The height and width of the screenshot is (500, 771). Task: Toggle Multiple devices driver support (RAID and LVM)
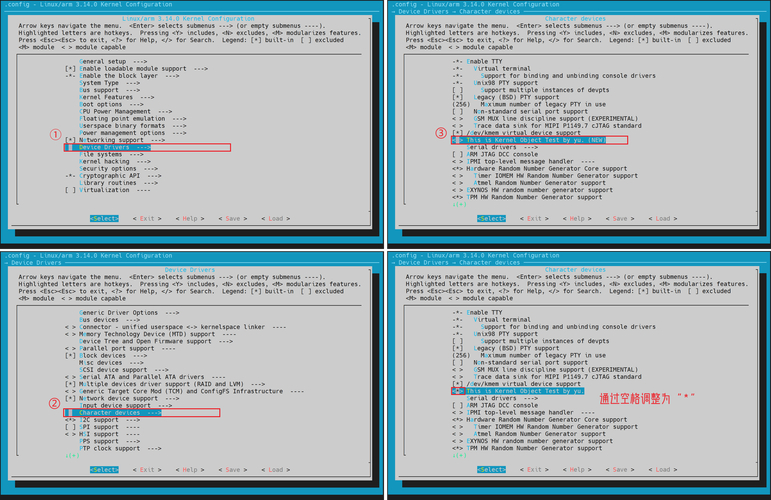70,384
